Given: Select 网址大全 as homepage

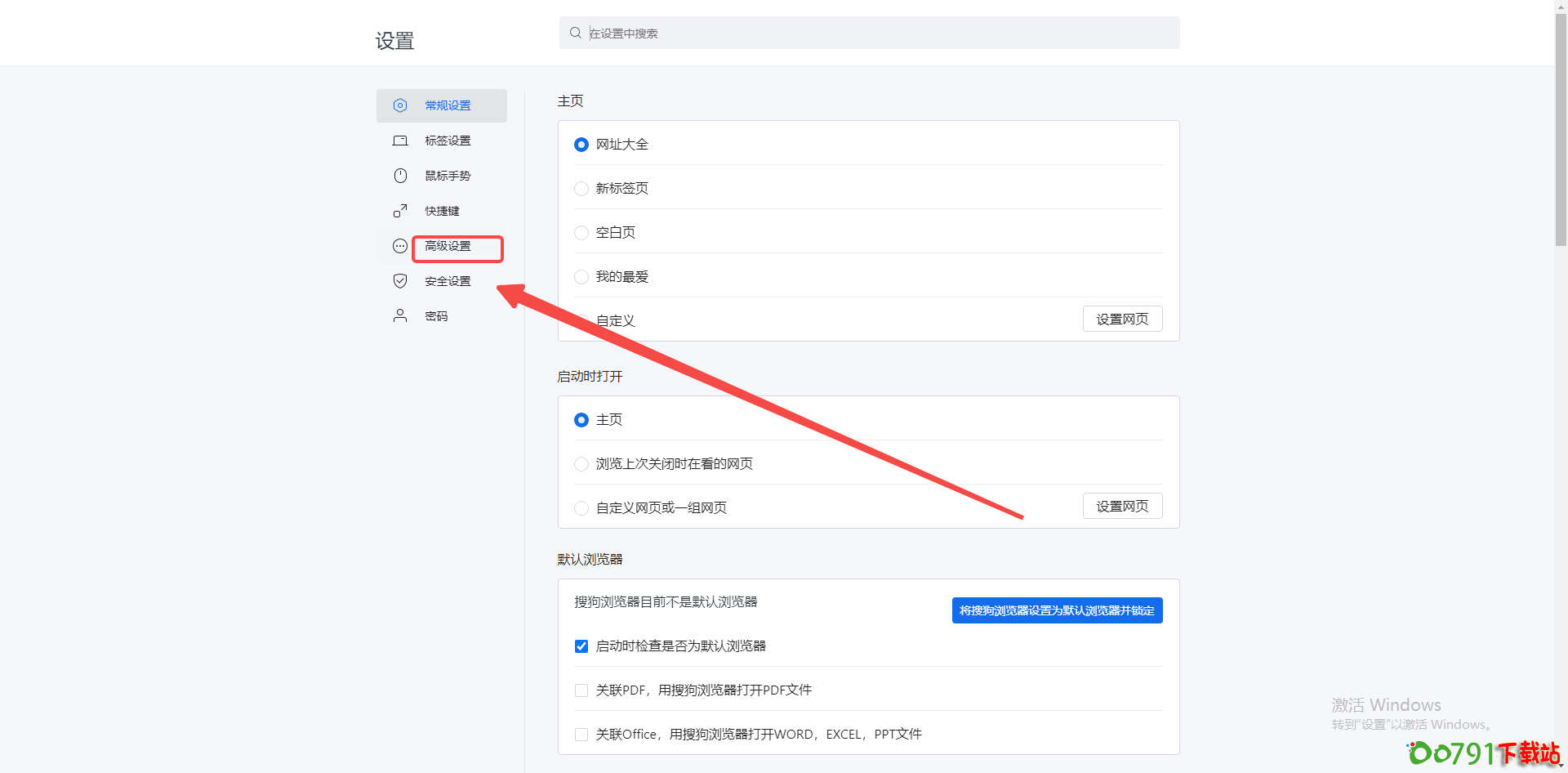Looking at the screenshot, I should tap(581, 145).
